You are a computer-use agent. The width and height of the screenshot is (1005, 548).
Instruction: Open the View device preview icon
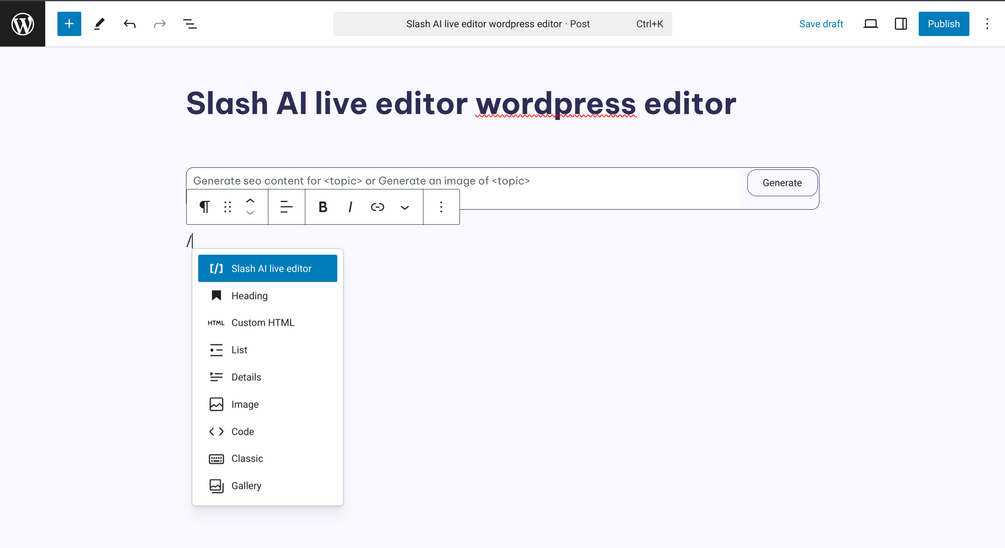pos(870,24)
